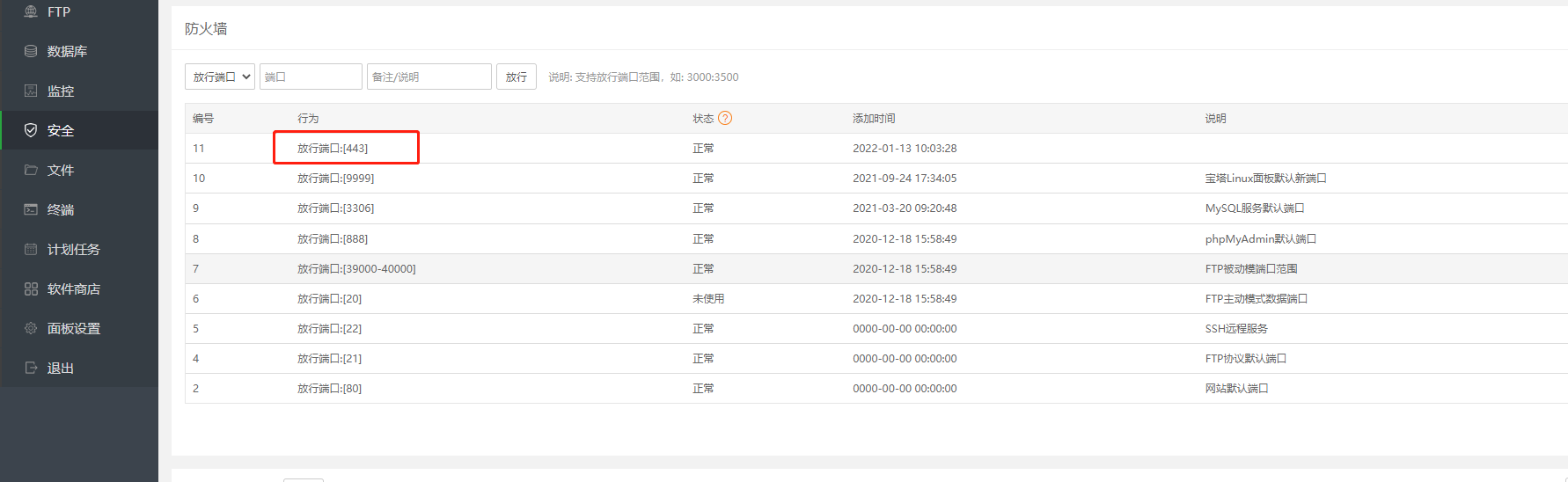Click description SSH远程服务
The width and height of the screenshot is (1568, 482).
(1236, 328)
